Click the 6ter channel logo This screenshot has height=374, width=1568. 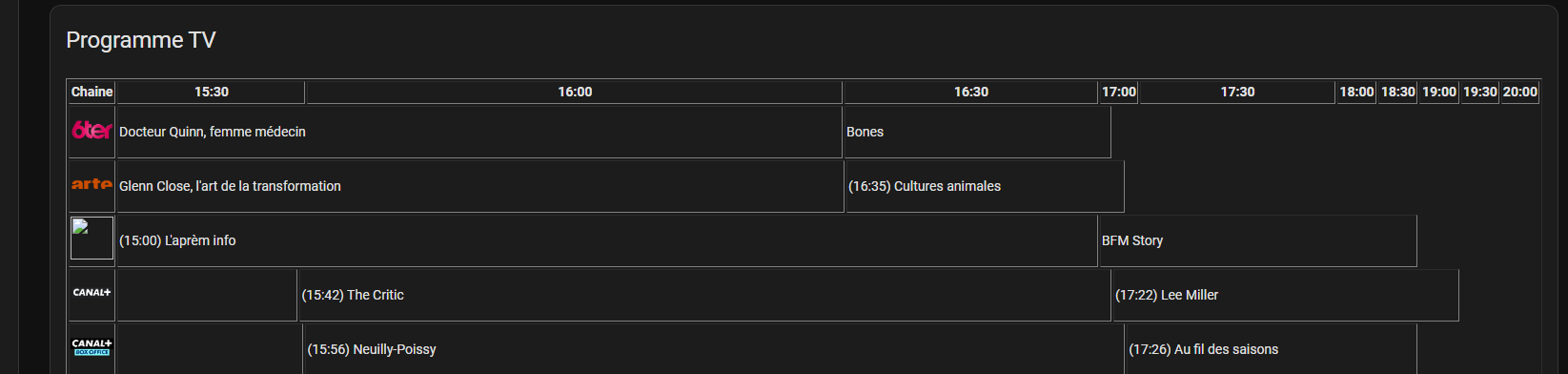[92, 131]
